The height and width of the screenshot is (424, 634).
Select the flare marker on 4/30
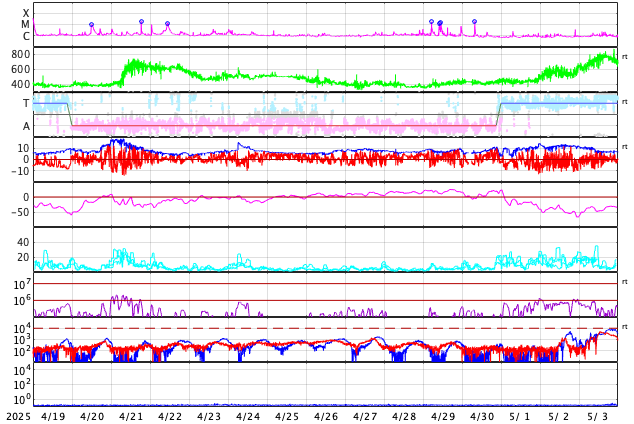tap(475, 21)
